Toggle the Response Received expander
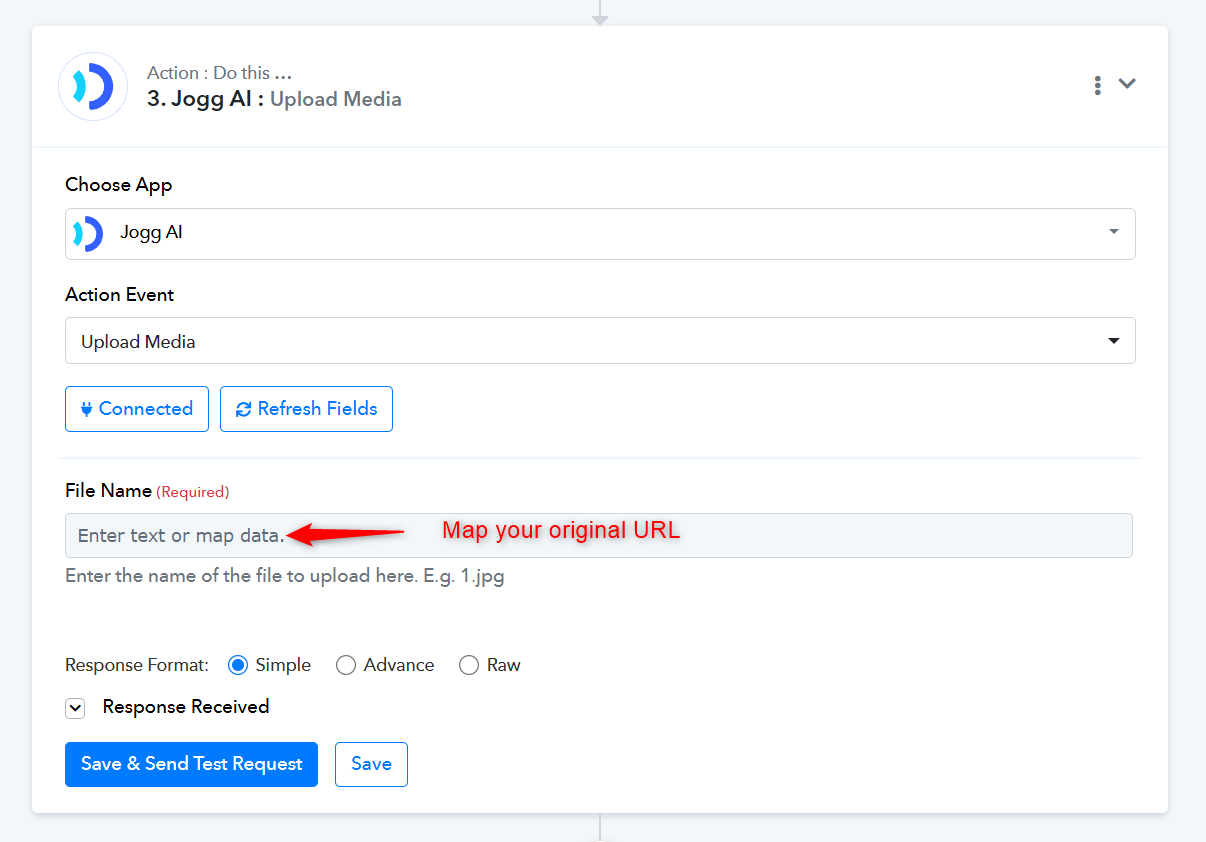Screen dimensions: 1206x842 75,708
